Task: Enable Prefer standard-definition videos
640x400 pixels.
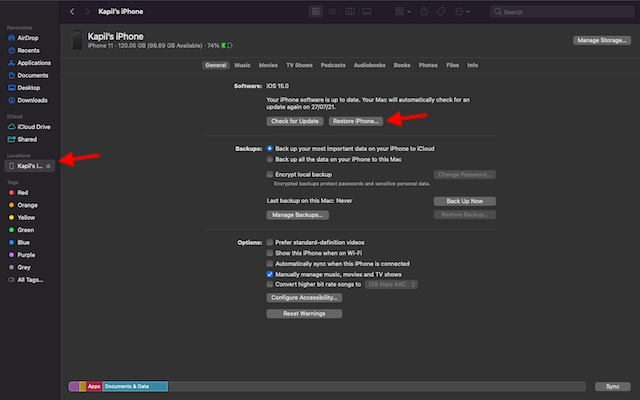Action: click(270, 242)
